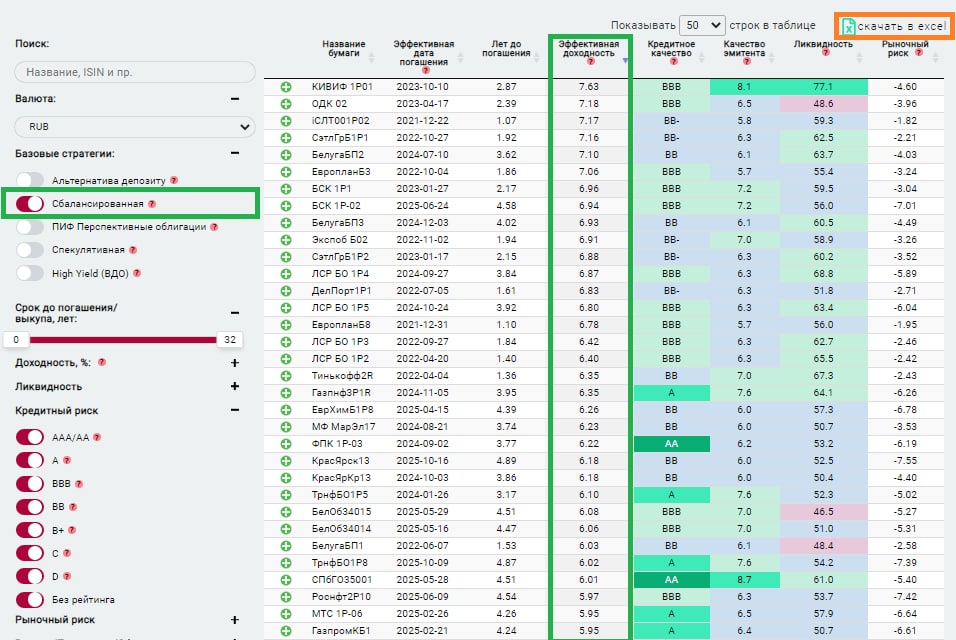Viewport: 956px width, 640px height.
Task: Click plus icon for ГазпромКБ1 row
Action: tap(286, 631)
